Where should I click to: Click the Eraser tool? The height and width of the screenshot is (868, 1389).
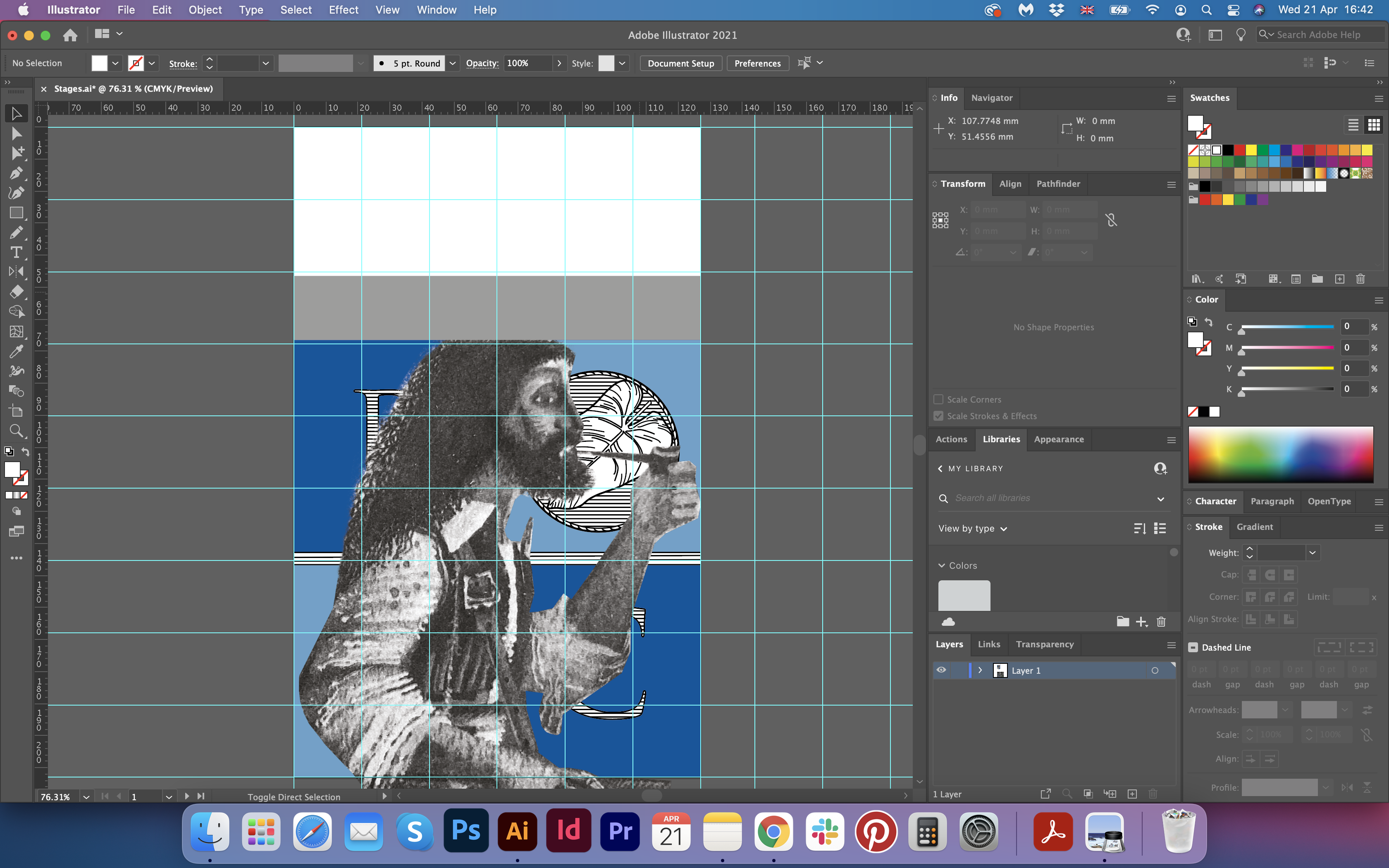16,292
